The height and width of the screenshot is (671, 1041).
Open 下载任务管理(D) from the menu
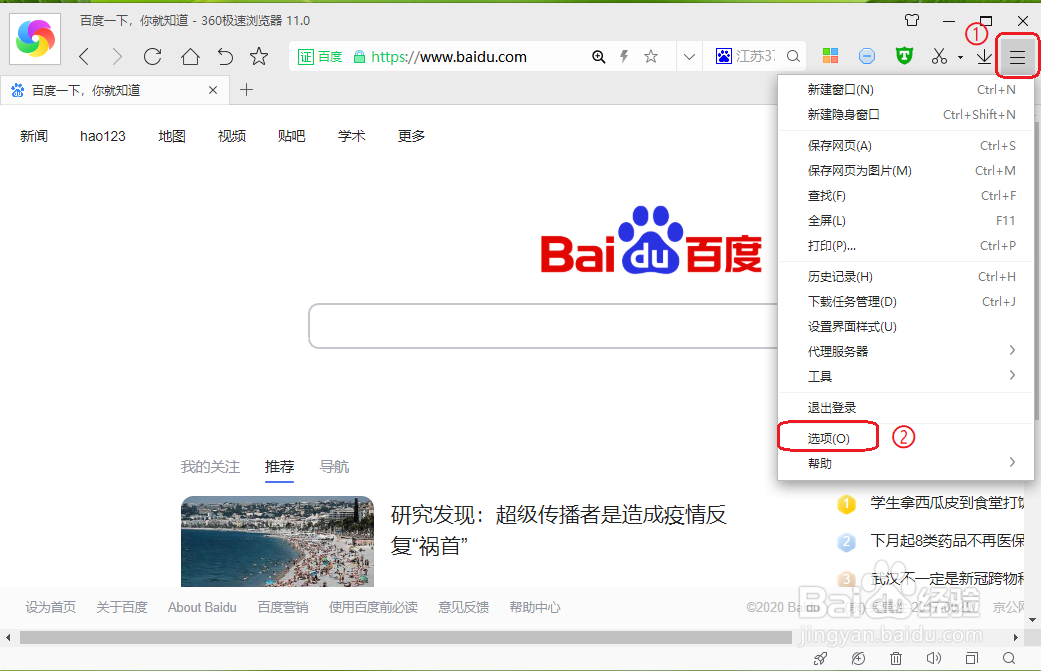click(x=906, y=302)
